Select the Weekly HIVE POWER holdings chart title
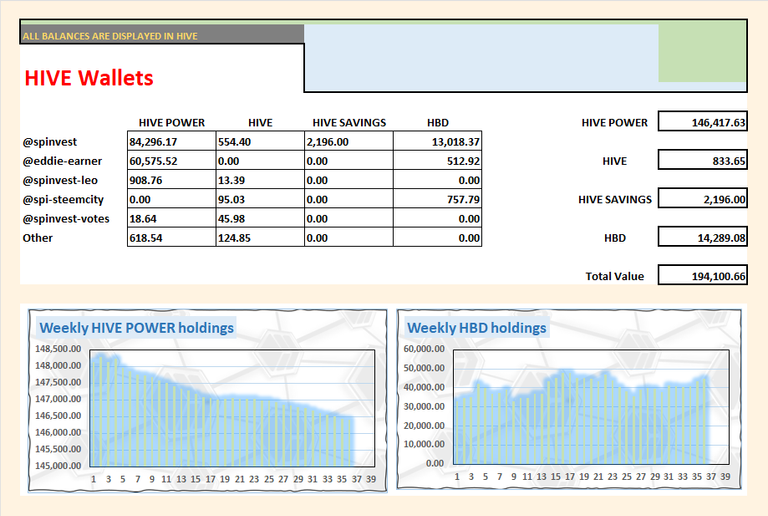The image size is (768, 516). click(137, 328)
